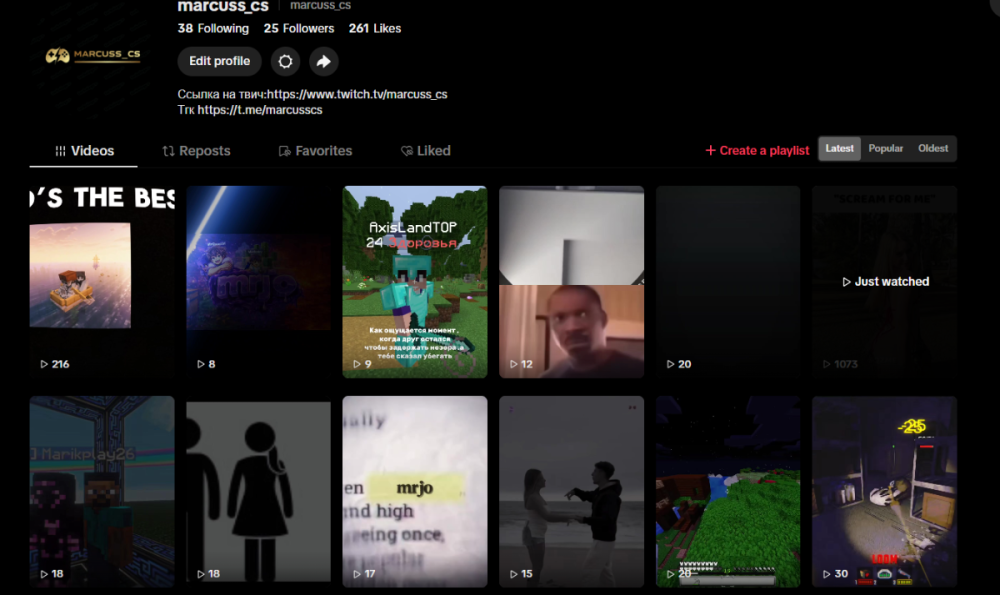Sort videos by Popular
This screenshot has width=1000, height=595.
(885, 149)
